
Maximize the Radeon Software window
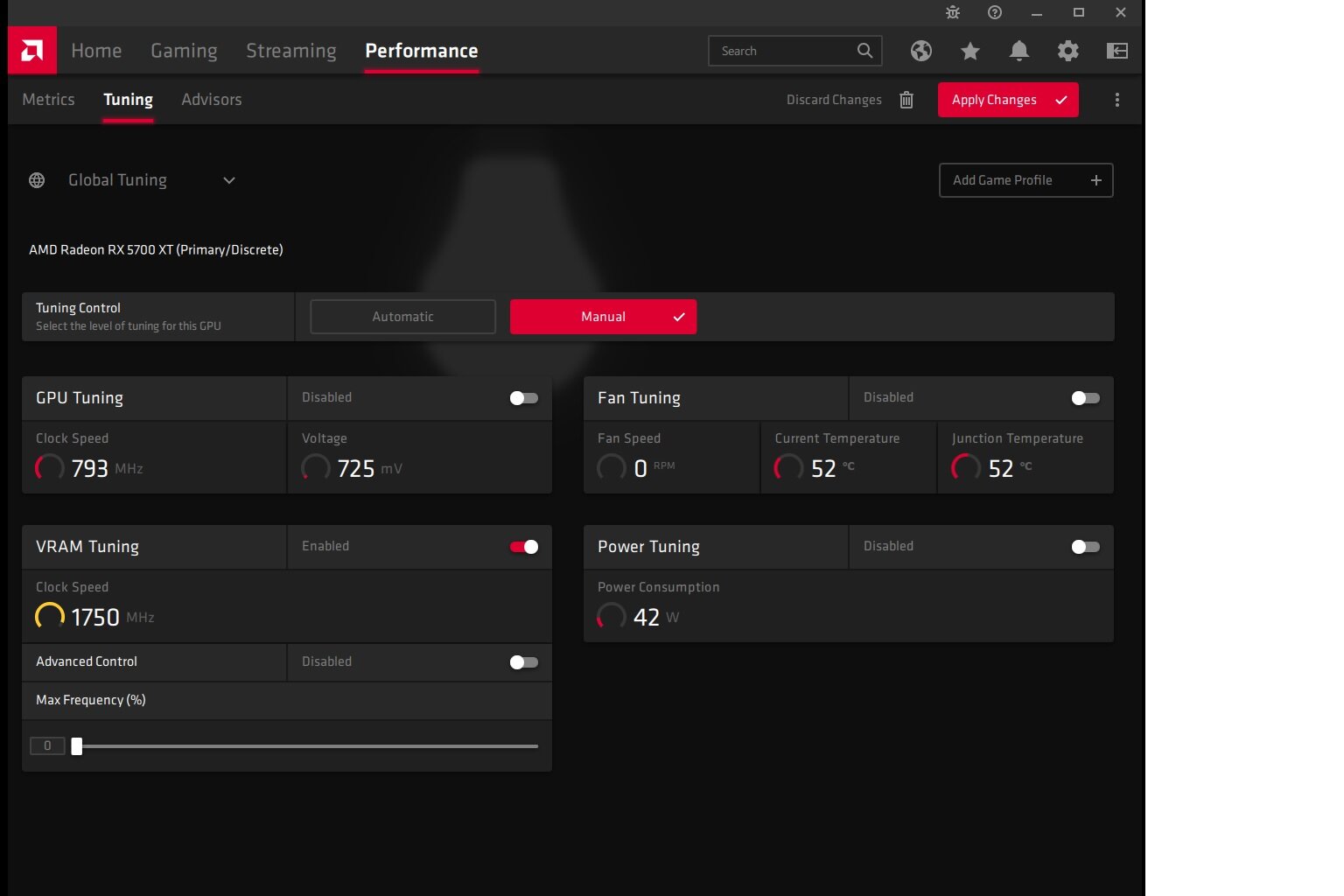coord(1079,12)
